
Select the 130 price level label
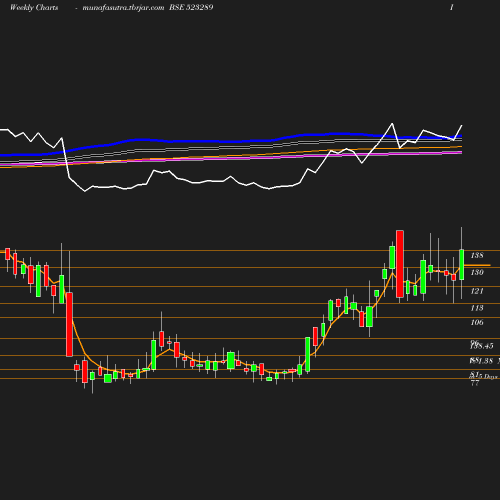tap(477, 272)
